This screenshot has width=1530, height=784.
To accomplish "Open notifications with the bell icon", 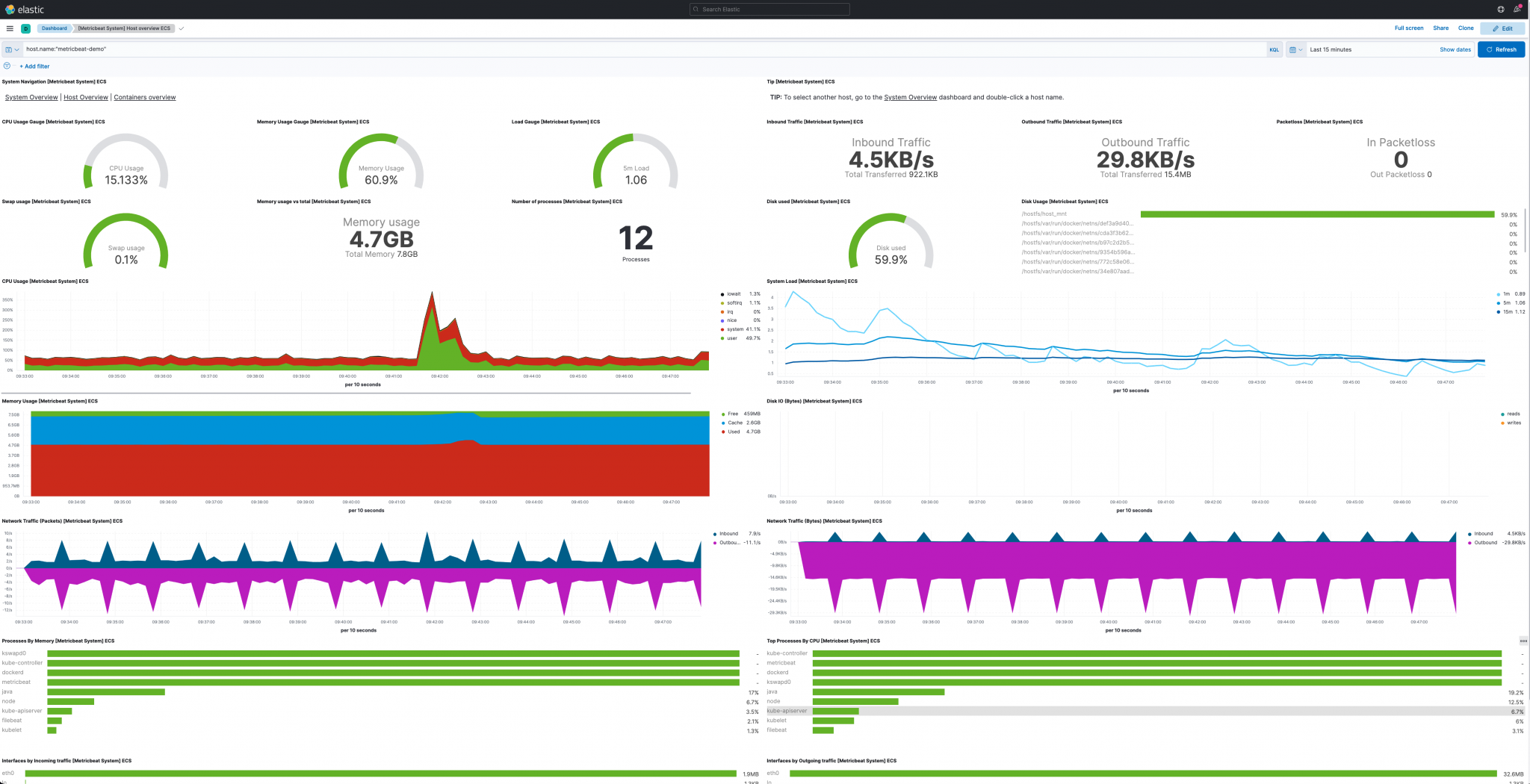I will pos(1518,9).
